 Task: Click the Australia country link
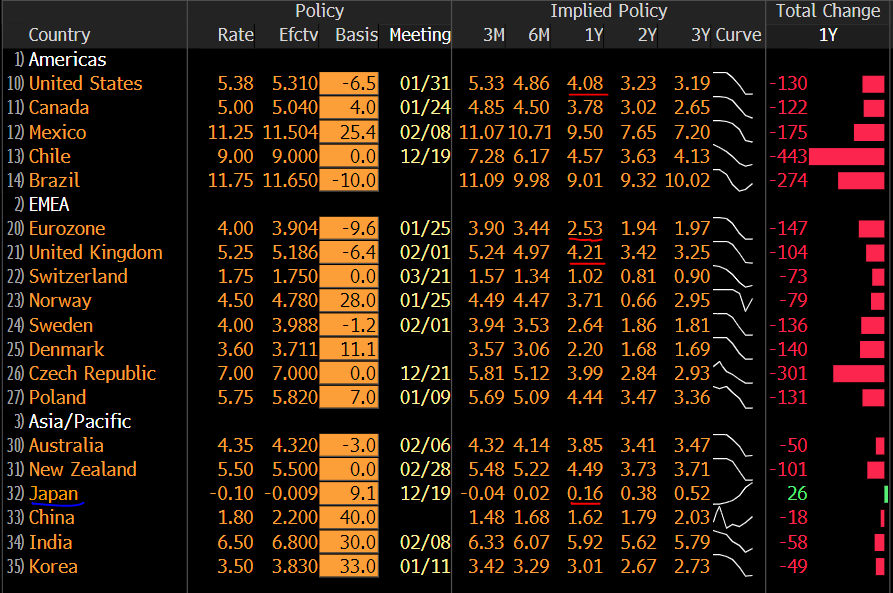[x=66, y=445]
